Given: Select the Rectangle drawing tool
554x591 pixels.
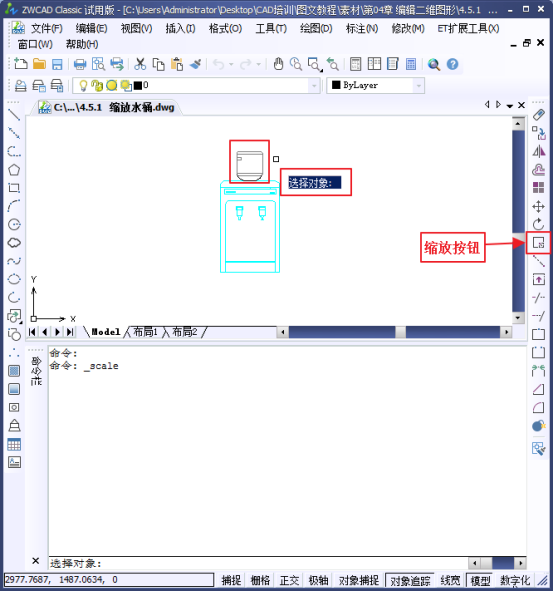Looking at the screenshot, I should click(14, 188).
